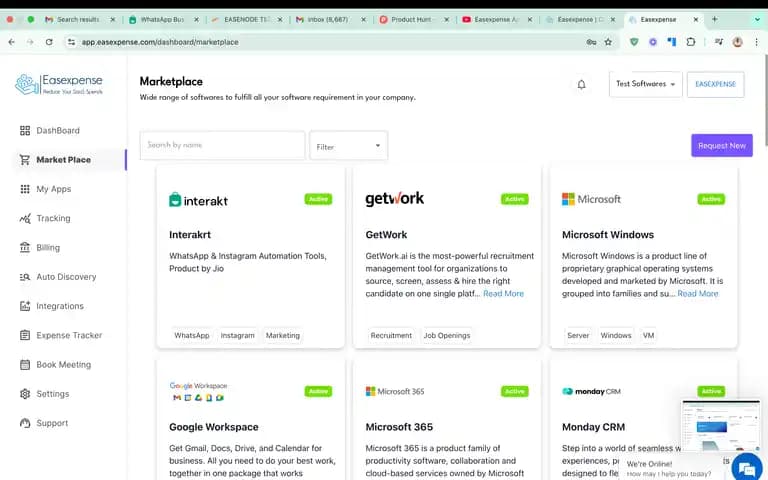
Task: Click the Chrome profile avatar
Action: pos(737,42)
